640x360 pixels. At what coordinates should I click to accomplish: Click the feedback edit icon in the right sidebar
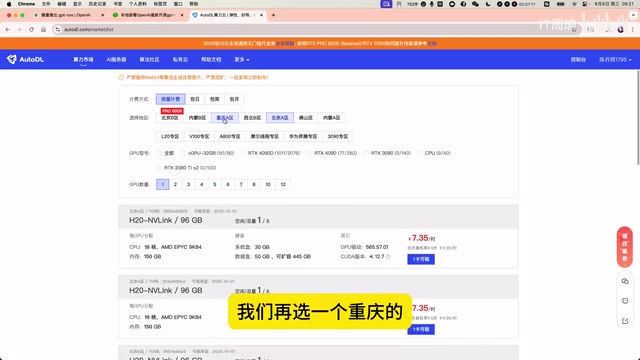pyautogui.click(x=625, y=321)
